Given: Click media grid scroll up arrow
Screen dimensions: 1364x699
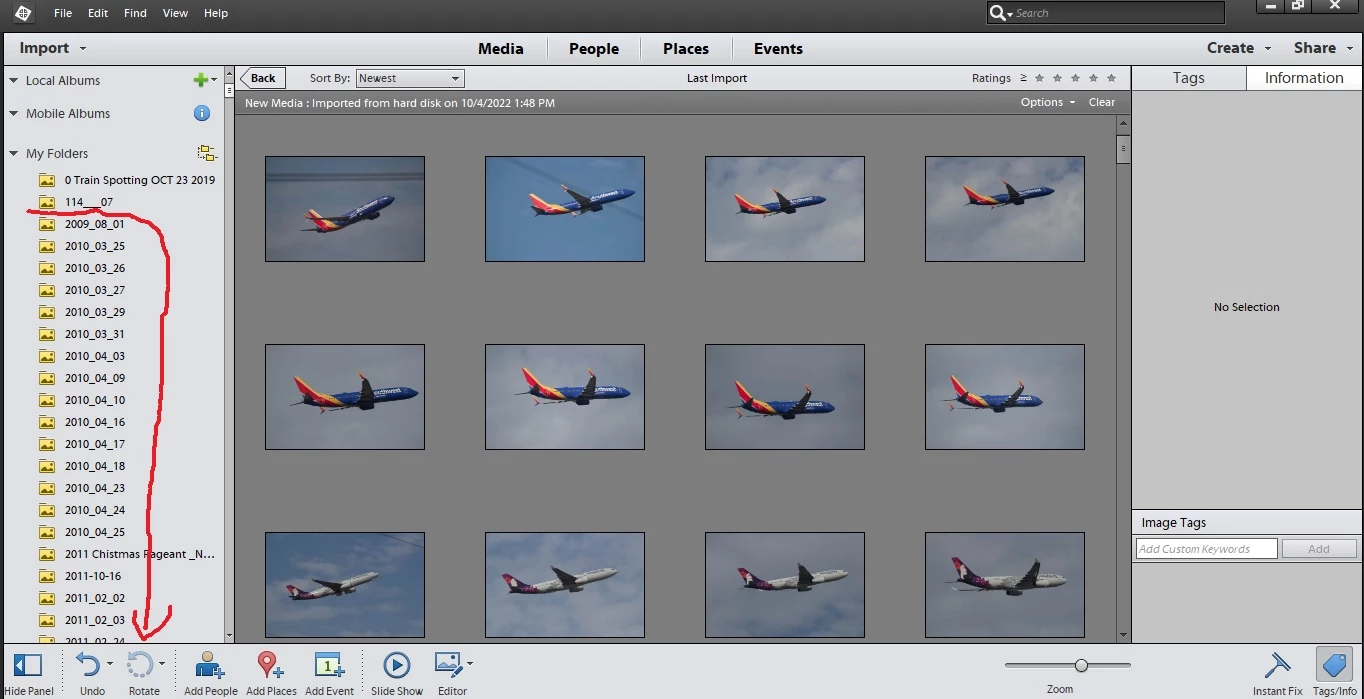Looking at the screenshot, I should [1123, 124].
